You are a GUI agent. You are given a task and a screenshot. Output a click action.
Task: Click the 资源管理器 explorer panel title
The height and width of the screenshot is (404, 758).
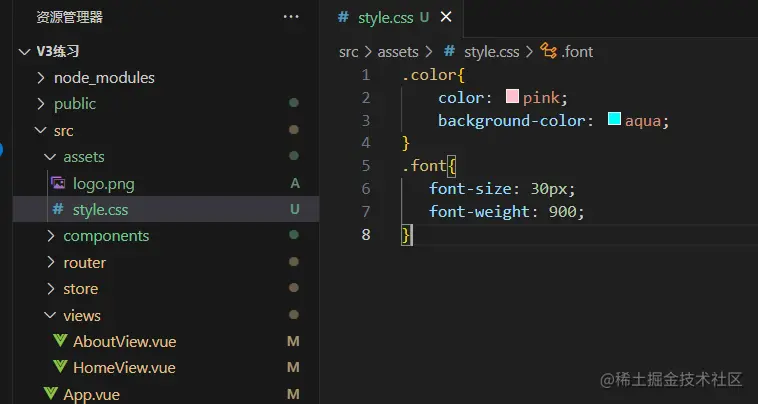click(x=70, y=17)
